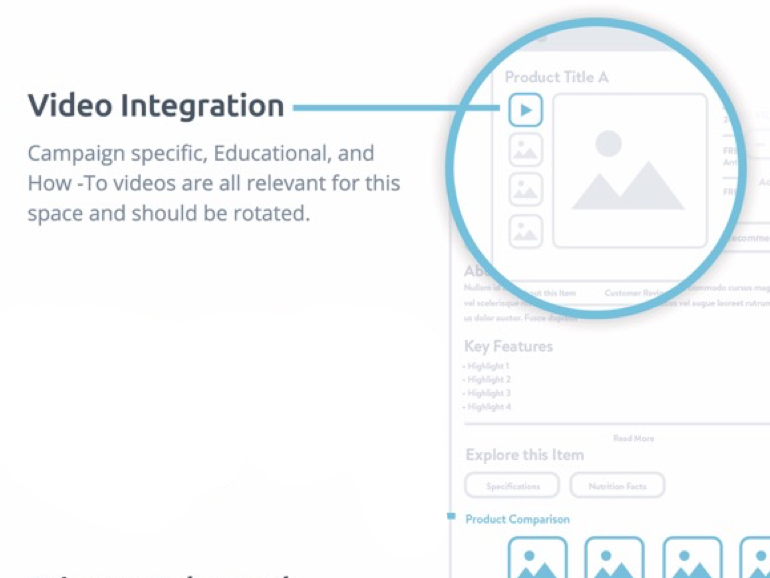Click the video play thumbnail icon
Screen dimensions: 770x578
pos(525,110)
